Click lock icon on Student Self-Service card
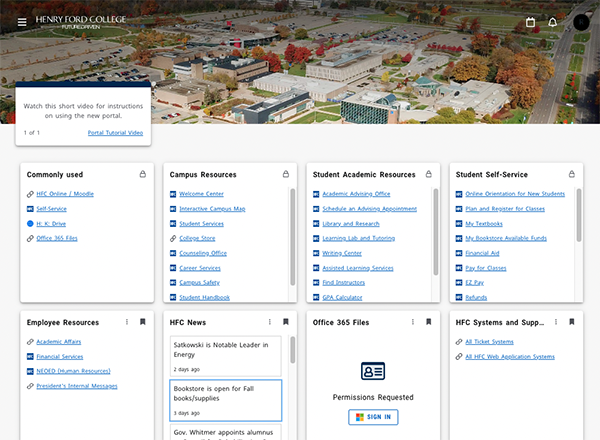 coord(572,174)
